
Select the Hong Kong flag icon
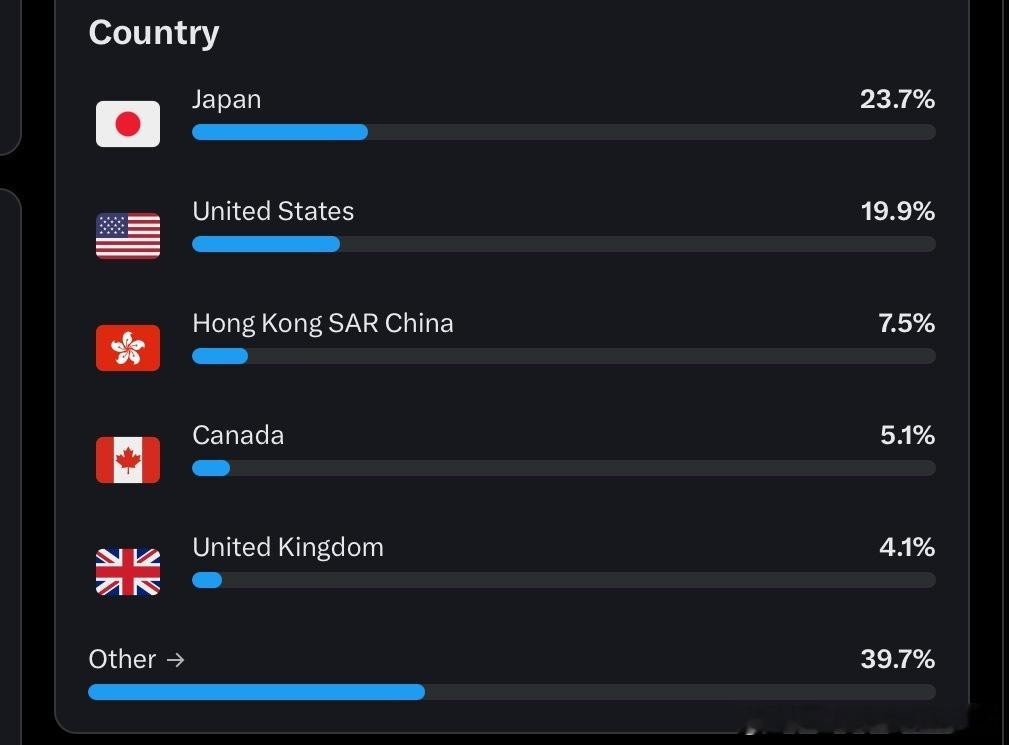128,347
